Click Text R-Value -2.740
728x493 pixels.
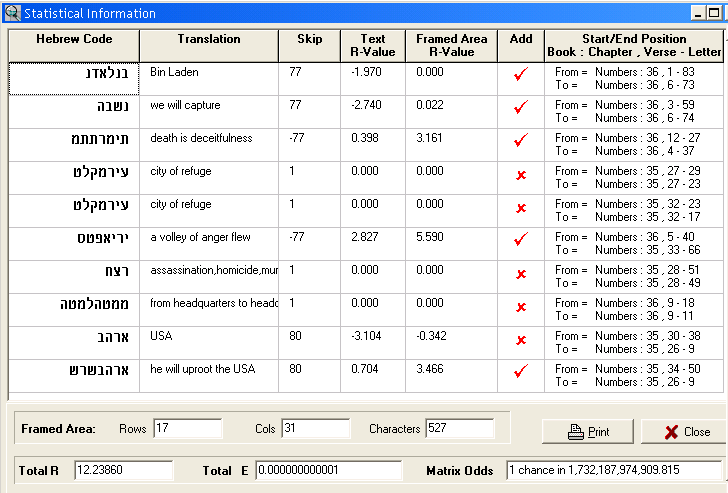(366, 105)
